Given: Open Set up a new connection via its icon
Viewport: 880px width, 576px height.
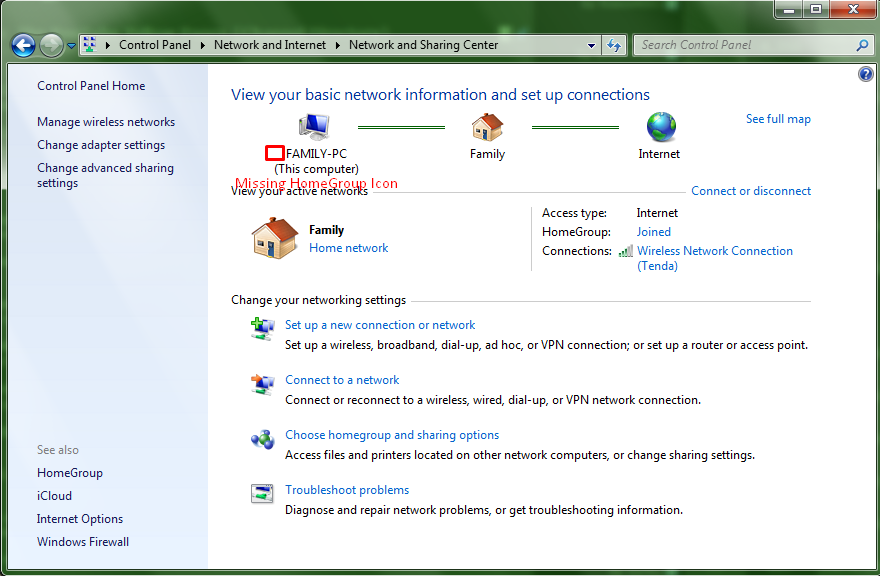Looking at the screenshot, I should 262,328.
